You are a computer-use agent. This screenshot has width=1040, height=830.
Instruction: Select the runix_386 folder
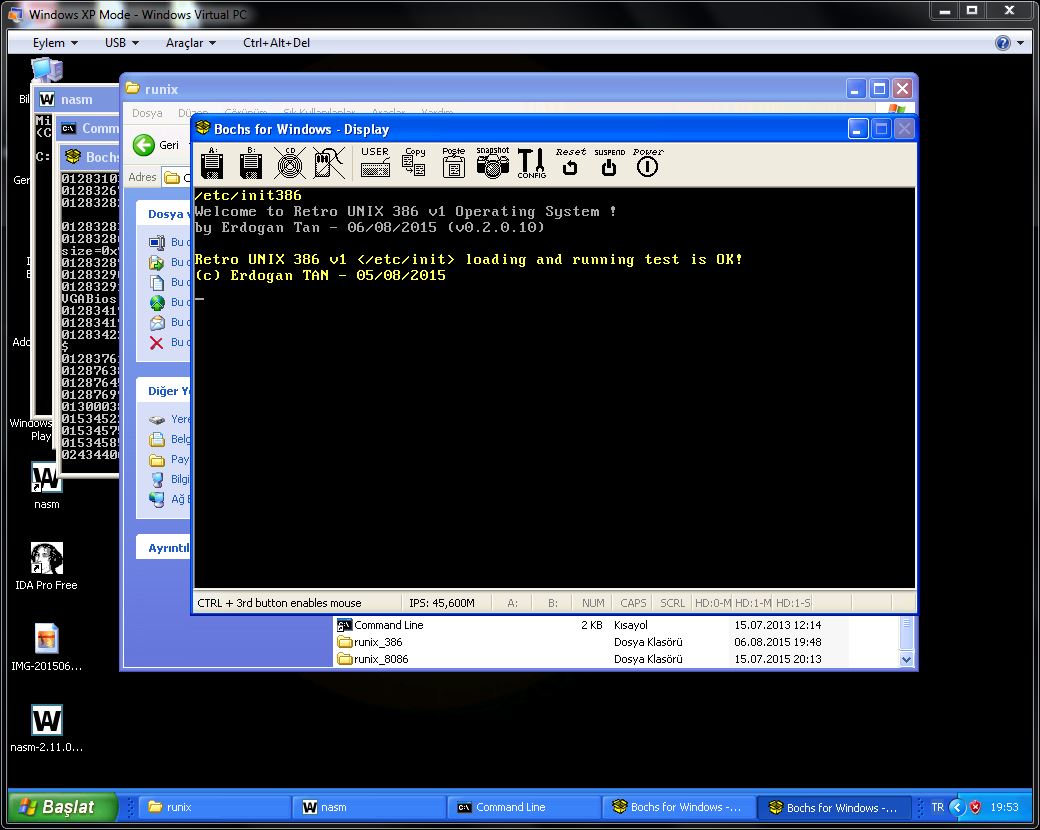point(370,642)
